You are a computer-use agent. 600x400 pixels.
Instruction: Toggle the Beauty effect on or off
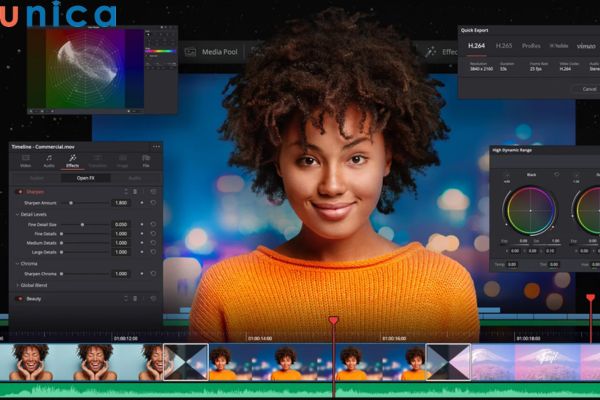click(20, 299)
